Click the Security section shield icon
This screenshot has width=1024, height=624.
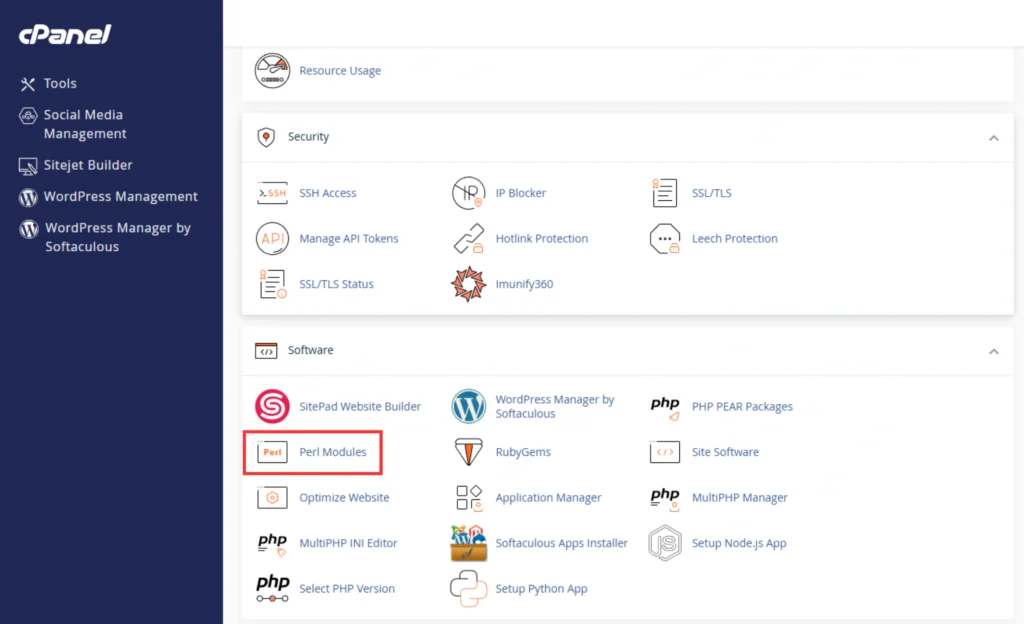(x=266, y=137)
